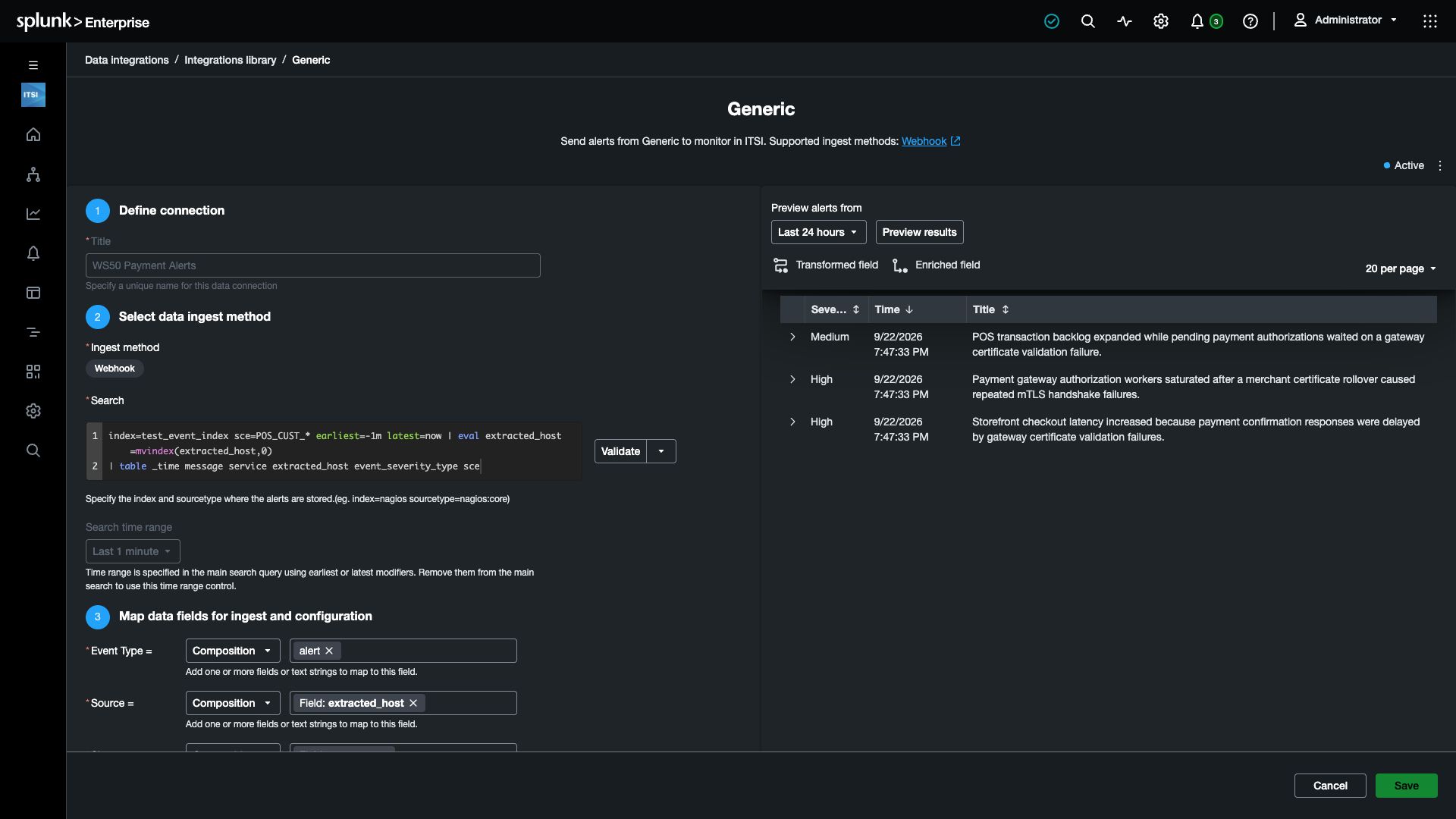Open the sidebar search icon
The height and width of the screenshot is (819, 1456).
33,450
